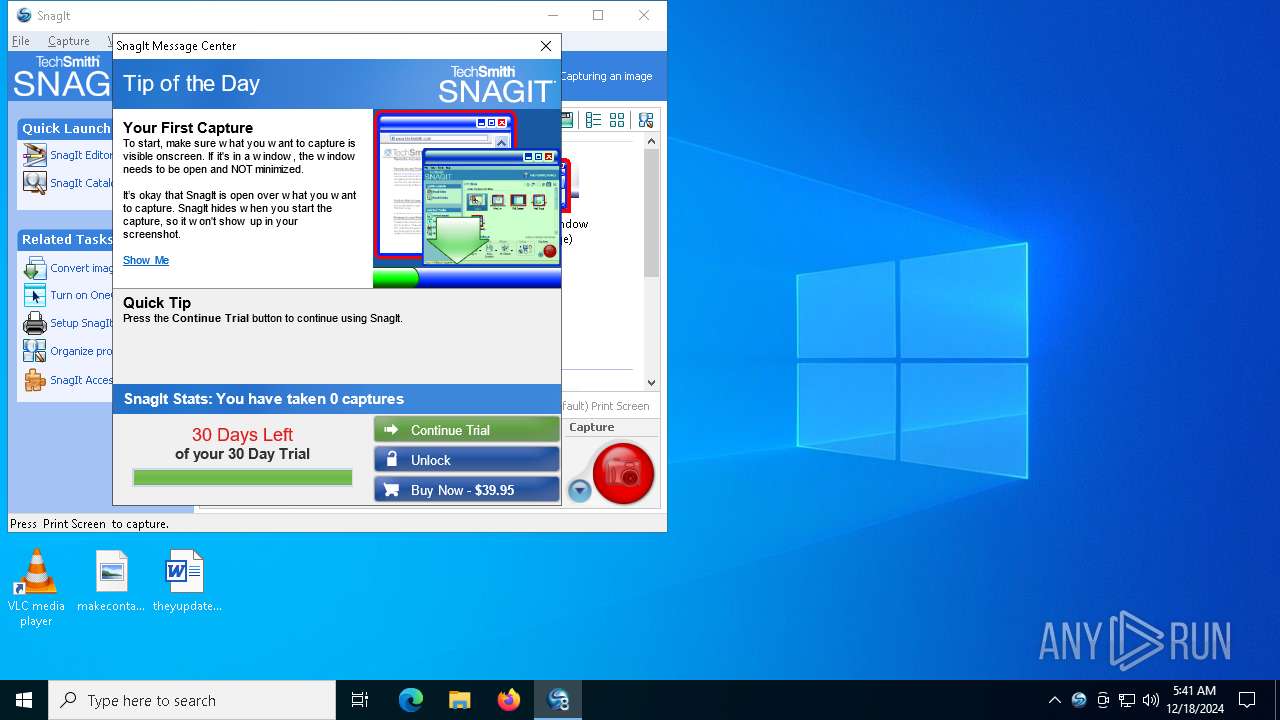The height and width of the screenshot is (720, 1280).
Task: Click the 'Your First Capture' heading
Action: click(188, 128)
